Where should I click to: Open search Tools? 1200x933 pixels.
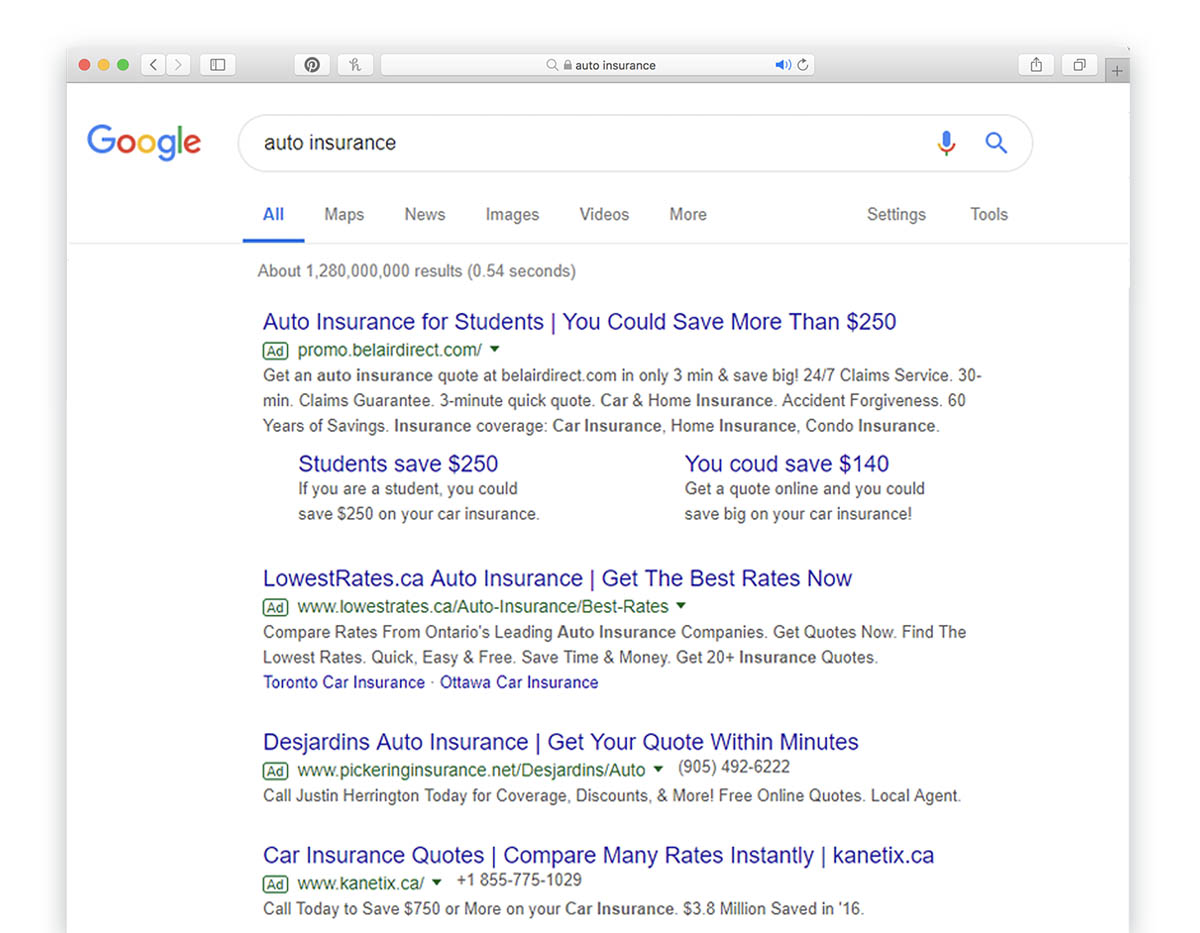tap(989, 214)
